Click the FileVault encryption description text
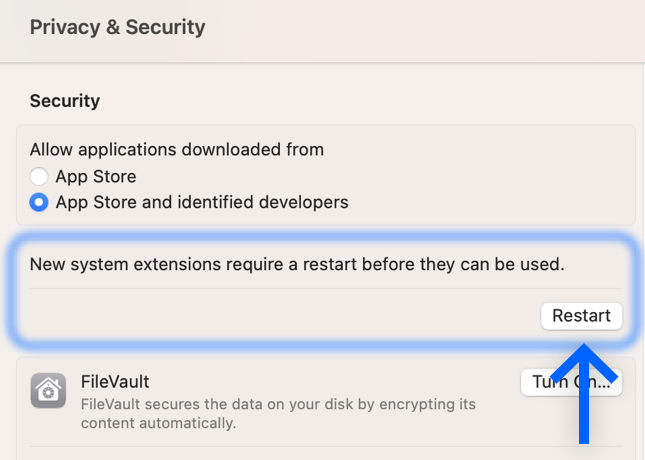645x460 pixels. click(278, 414)
